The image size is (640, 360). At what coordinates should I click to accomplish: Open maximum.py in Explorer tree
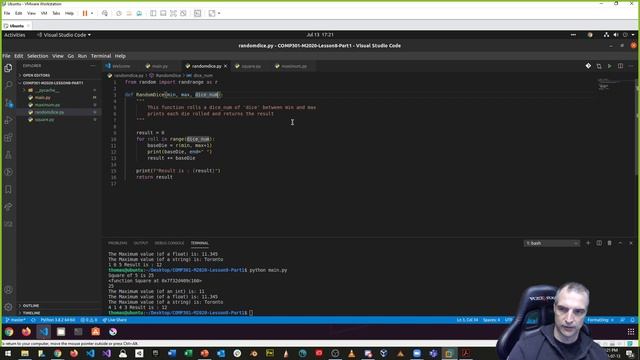(47, 105)
